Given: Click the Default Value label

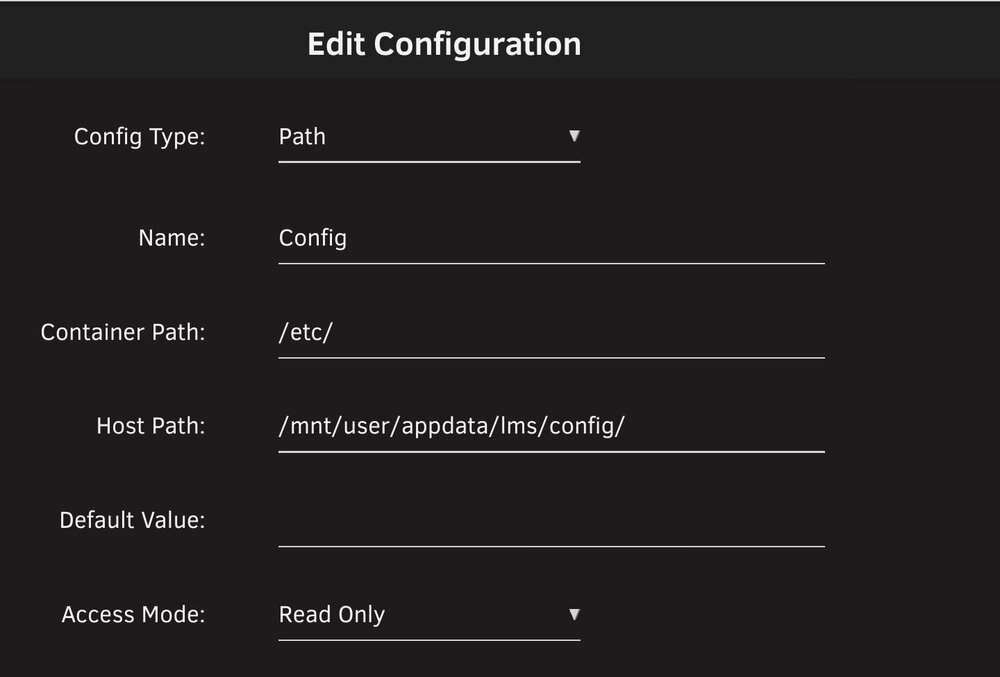Looking at the screenshot, I should tap(133, 520).
